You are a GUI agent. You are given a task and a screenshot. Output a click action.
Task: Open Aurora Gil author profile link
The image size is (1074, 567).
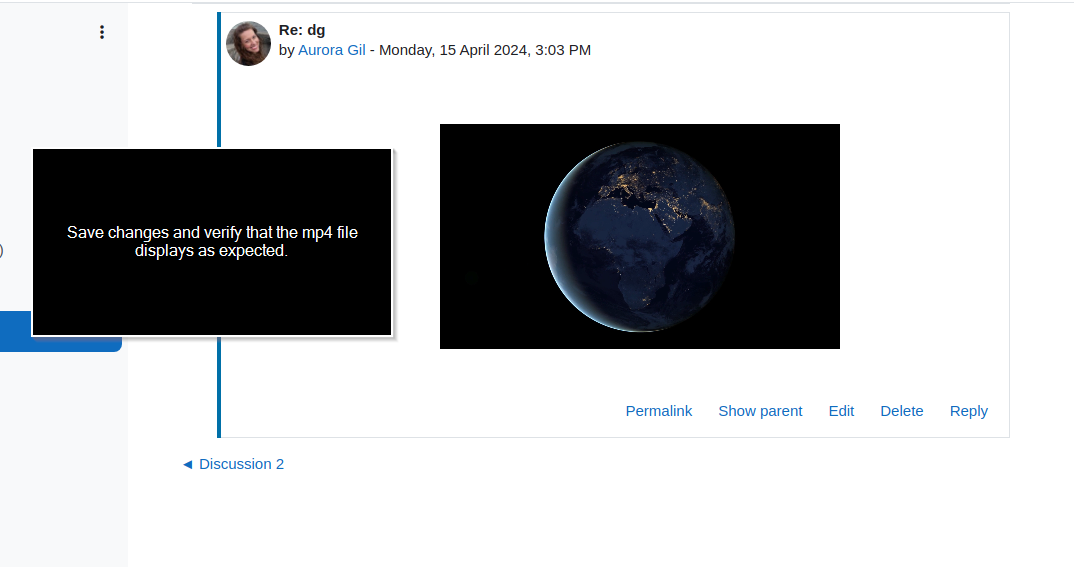tap(332, 50)
